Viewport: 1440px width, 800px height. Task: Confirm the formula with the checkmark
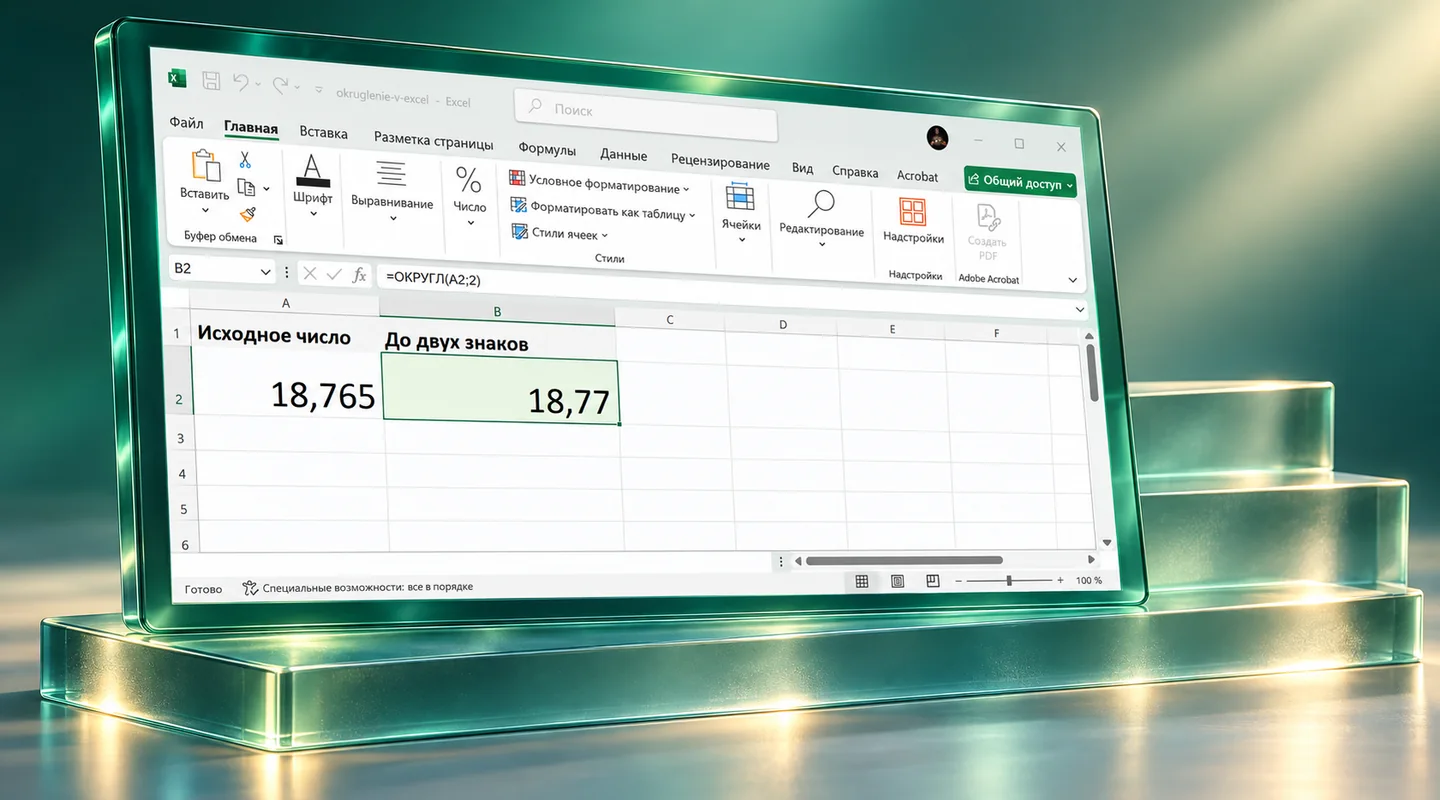point(335,275)
